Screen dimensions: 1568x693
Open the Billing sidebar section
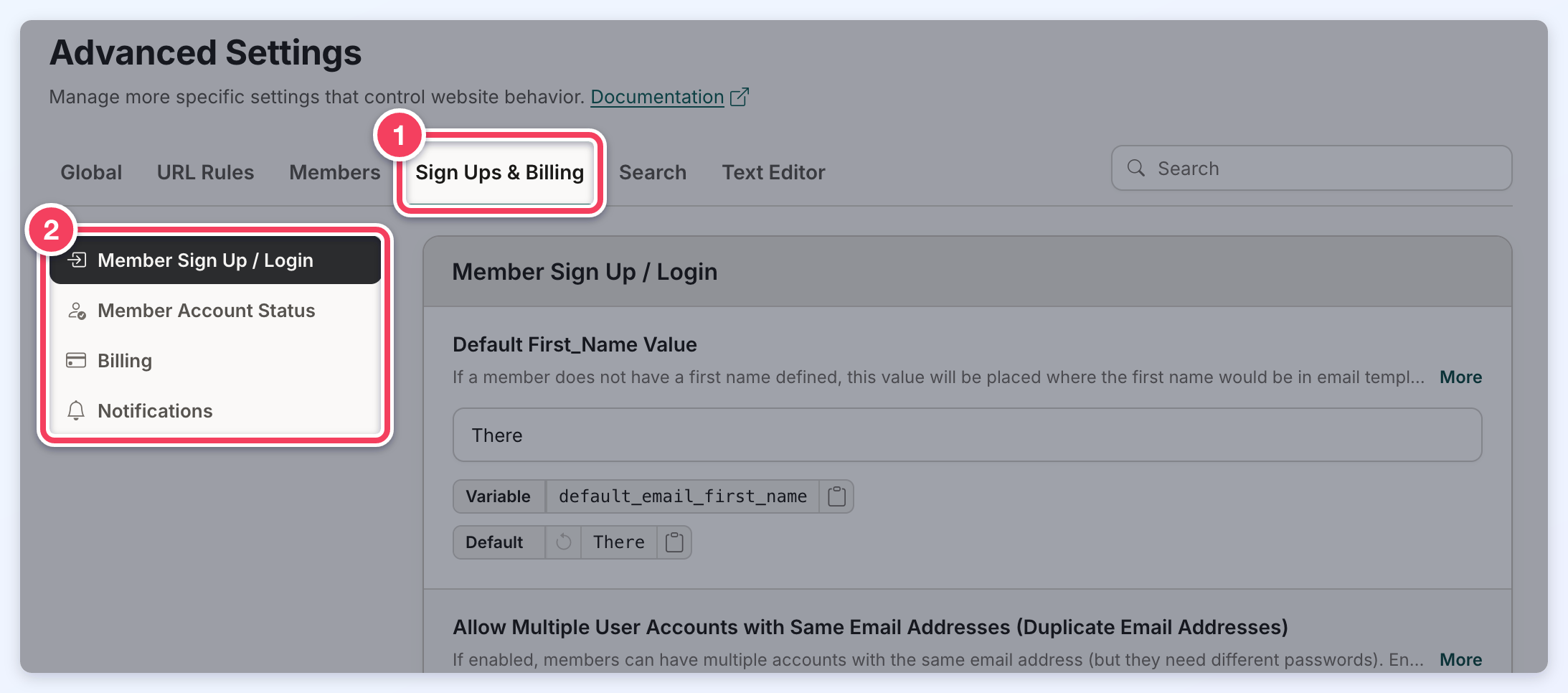tap(215, 361)
